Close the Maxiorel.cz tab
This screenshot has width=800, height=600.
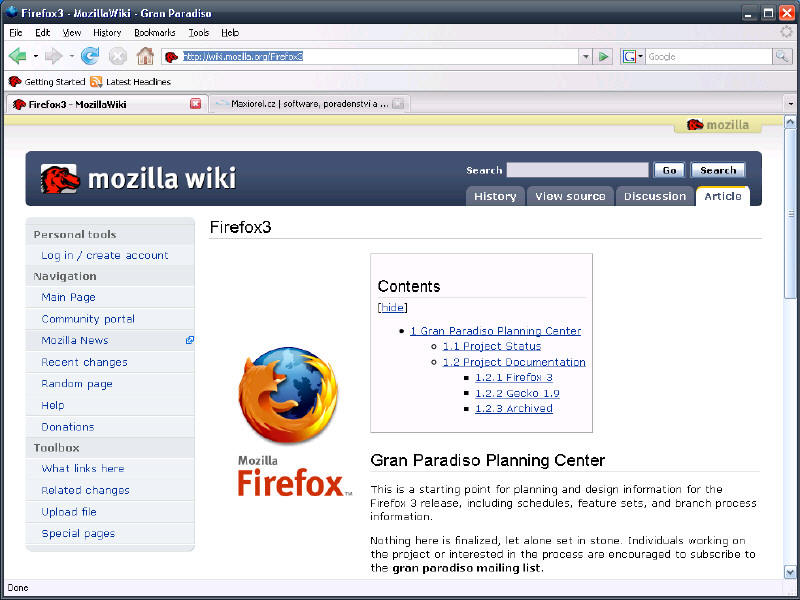pos(398,104)
